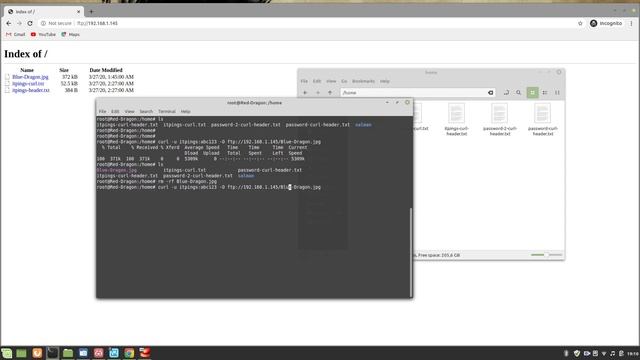This screenshot has height=360, width=640.
Task: Select the 'Index of /' browser tab
Action: [43, 11]
